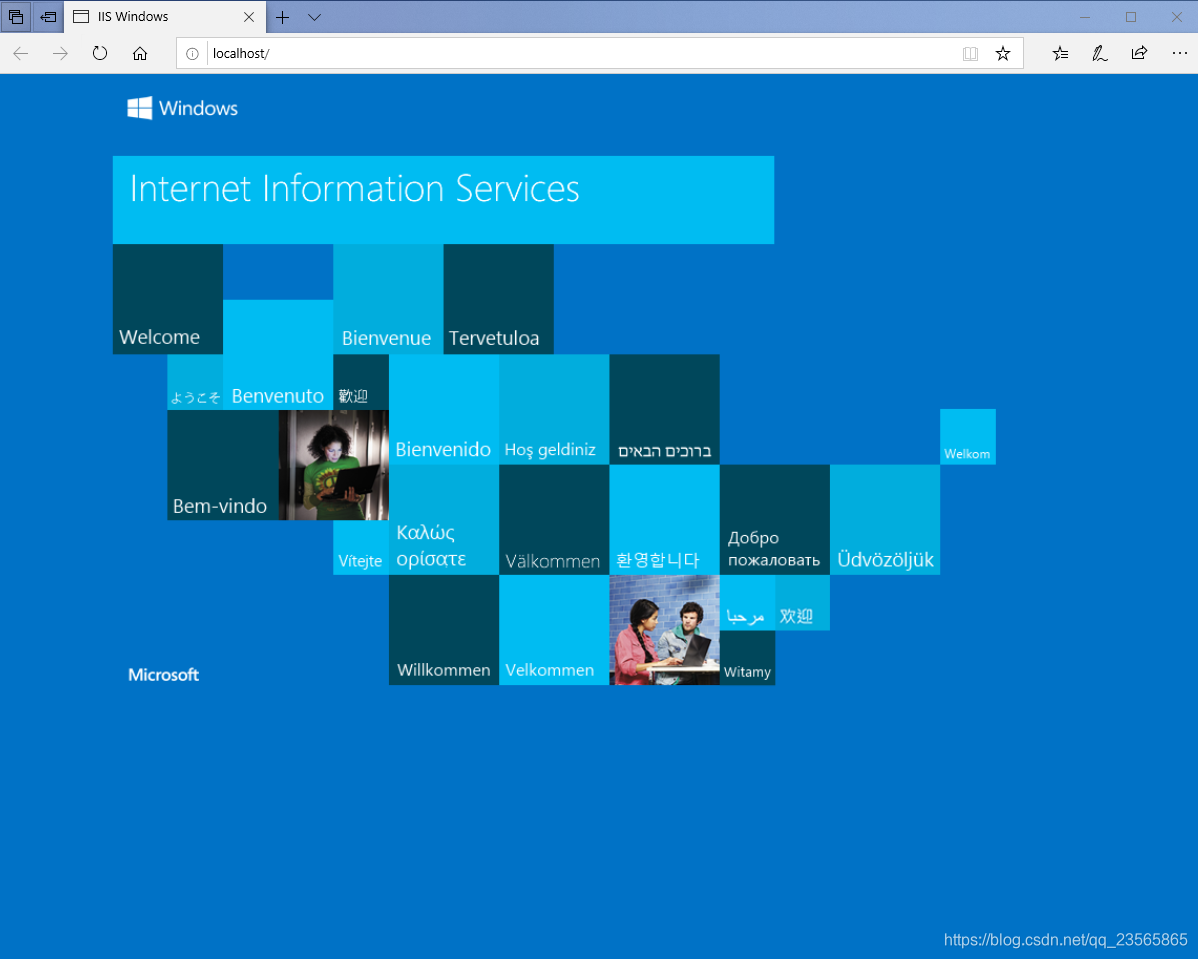This screenshot has height=959, width=1198.
Task: Click the Добро пожаловать tile
Action: tap(775, 520)
